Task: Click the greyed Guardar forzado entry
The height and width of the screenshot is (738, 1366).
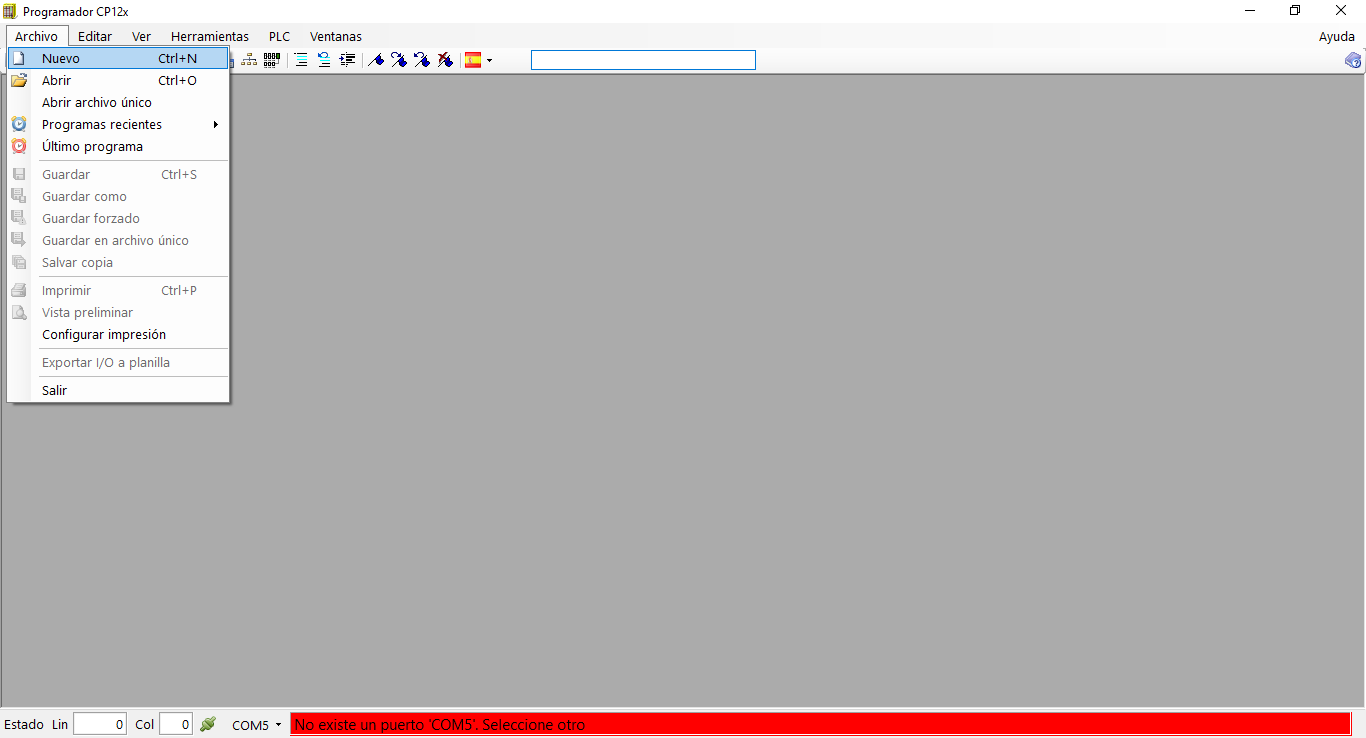Action: 119,219
